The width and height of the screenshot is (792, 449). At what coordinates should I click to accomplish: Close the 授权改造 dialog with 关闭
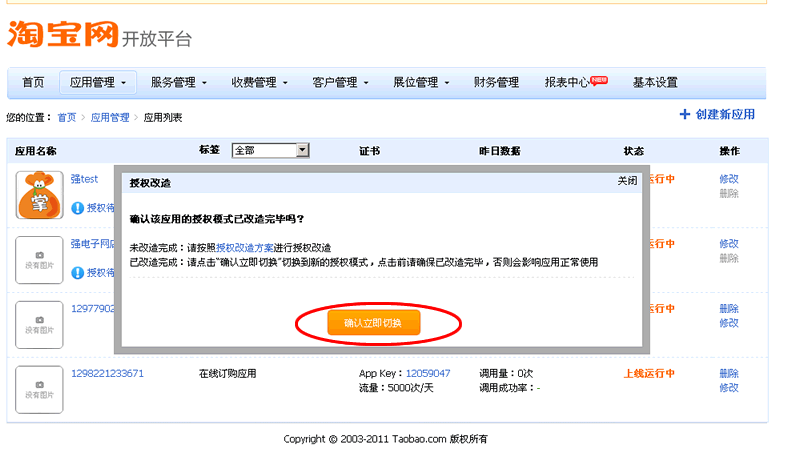(627, 181)
